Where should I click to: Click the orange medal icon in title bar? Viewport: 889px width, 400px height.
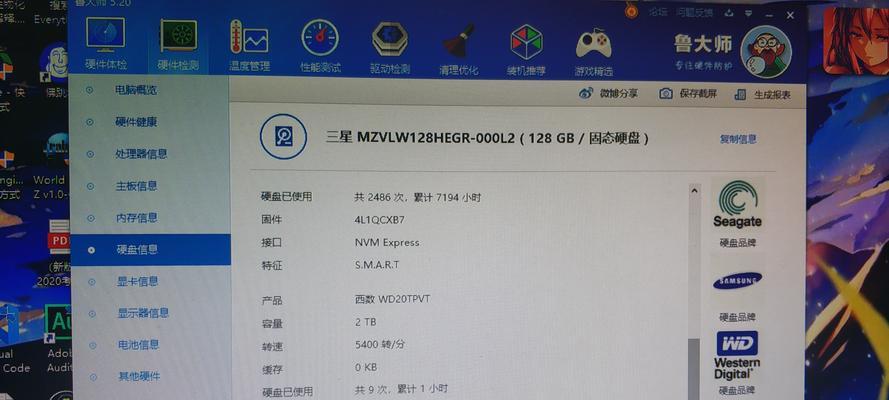point(632,10)
